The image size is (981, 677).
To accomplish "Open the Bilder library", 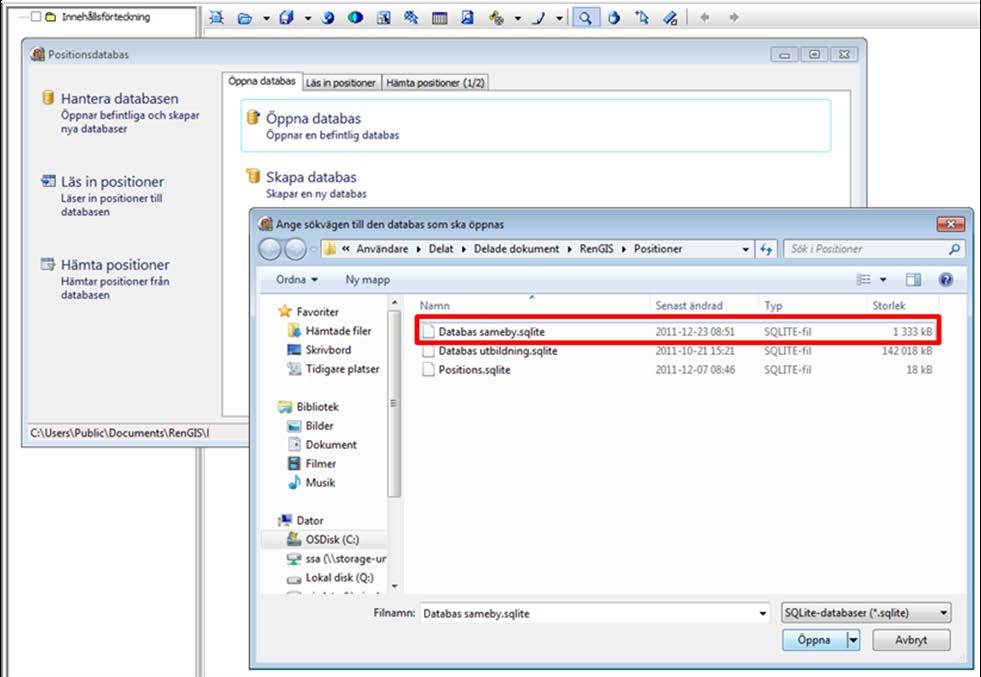I will pos(310,425).
